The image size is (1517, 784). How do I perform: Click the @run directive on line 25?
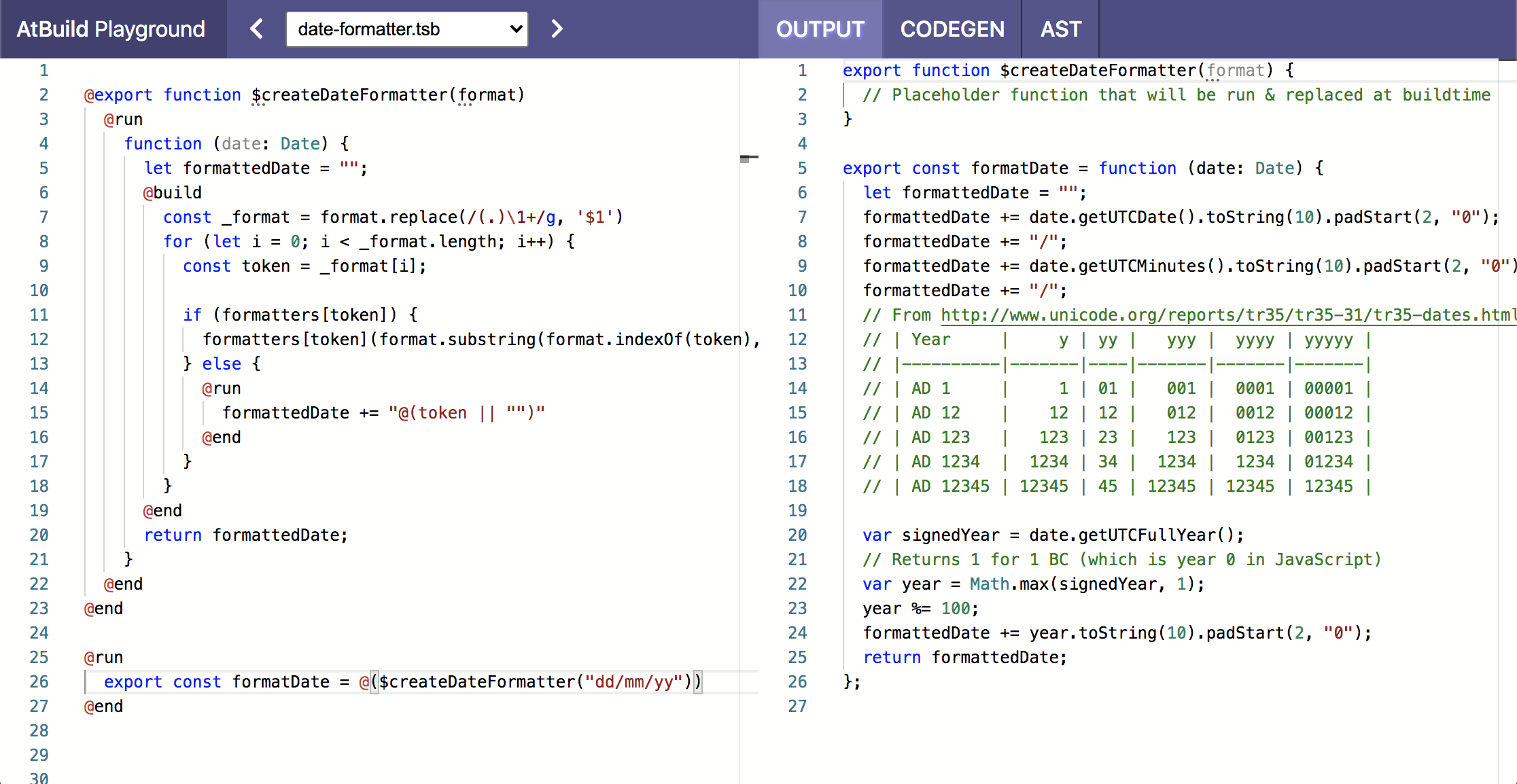tap(103, 657)
